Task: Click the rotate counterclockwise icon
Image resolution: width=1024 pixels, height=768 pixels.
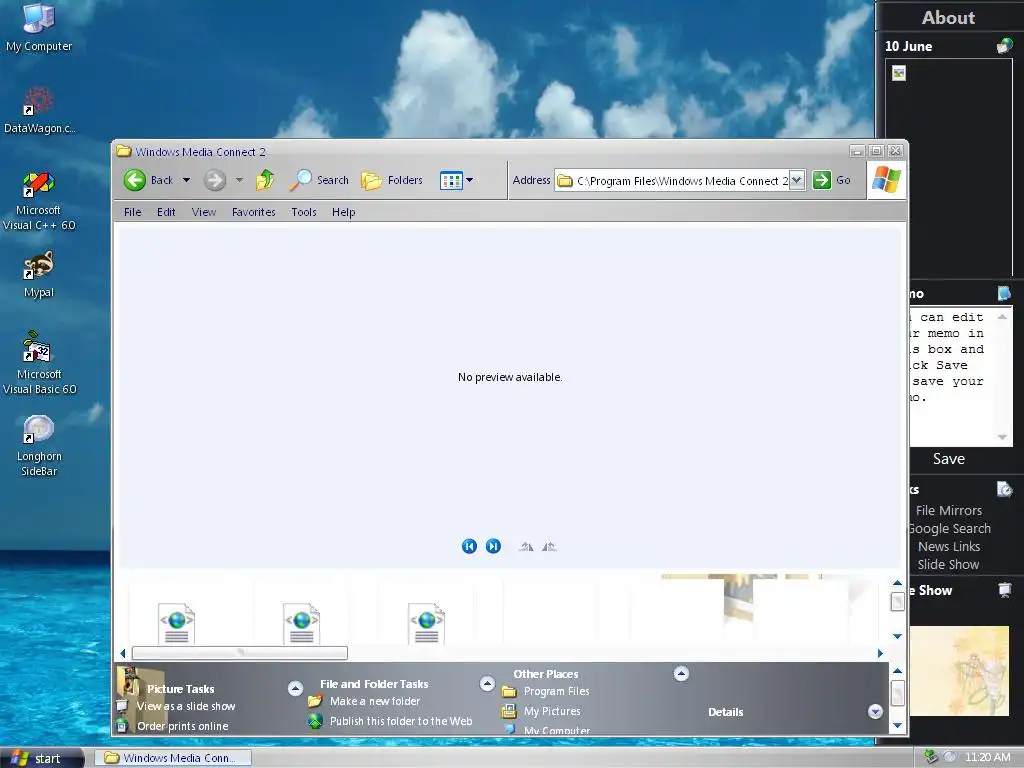Action: 549,547
